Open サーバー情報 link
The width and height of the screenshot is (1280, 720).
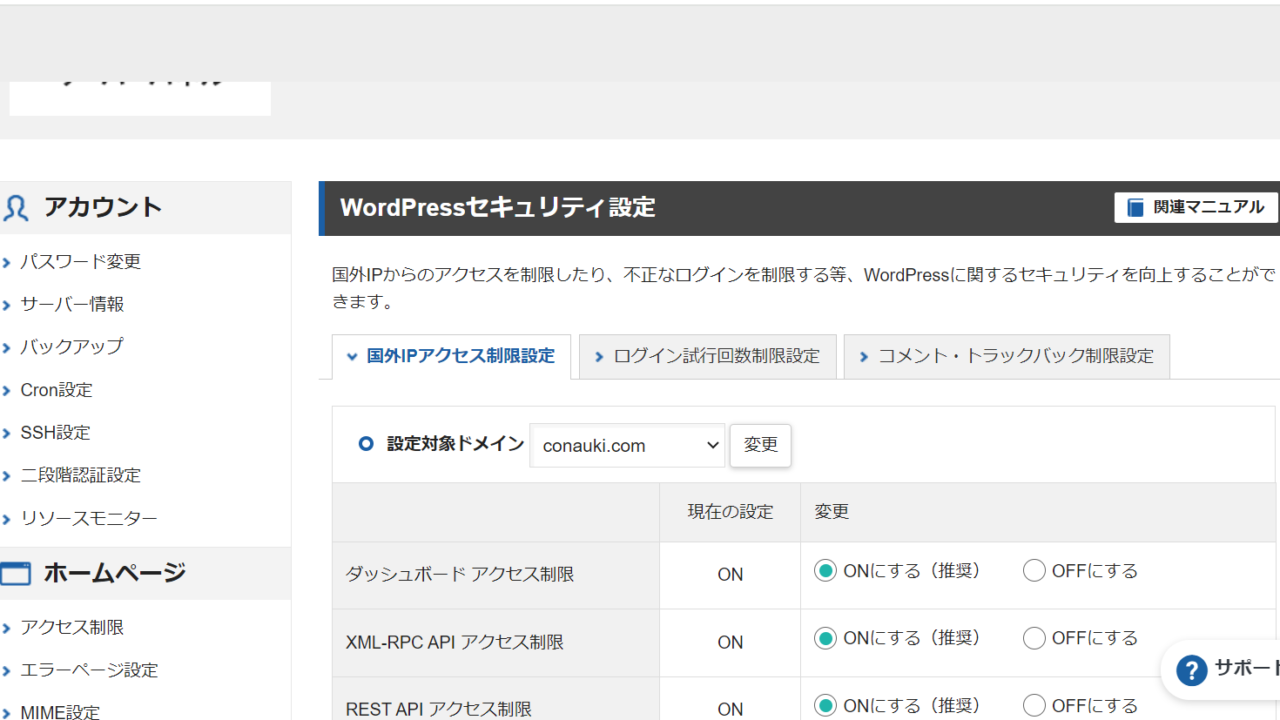[x=72, y=304]
